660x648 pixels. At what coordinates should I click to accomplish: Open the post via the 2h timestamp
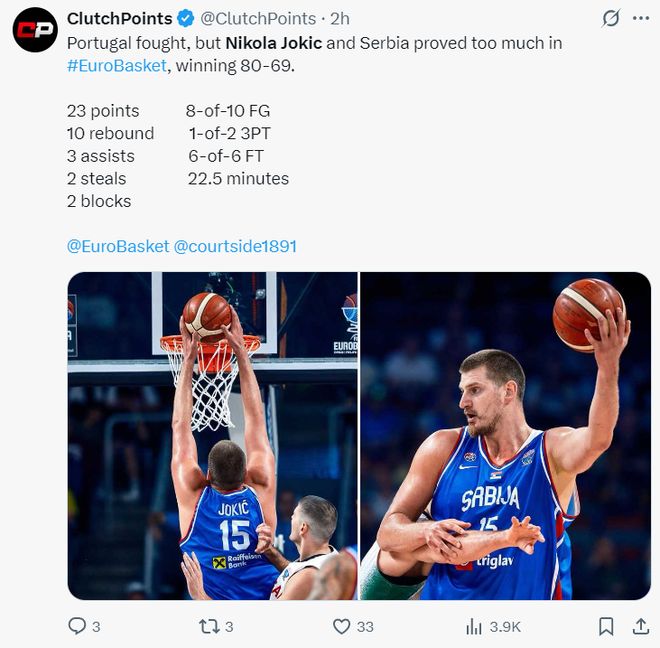coord(340,19)
